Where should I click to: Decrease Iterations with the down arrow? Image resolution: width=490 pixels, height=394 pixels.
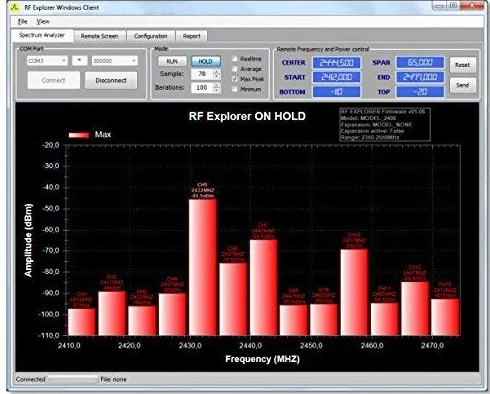click(217, 90)
